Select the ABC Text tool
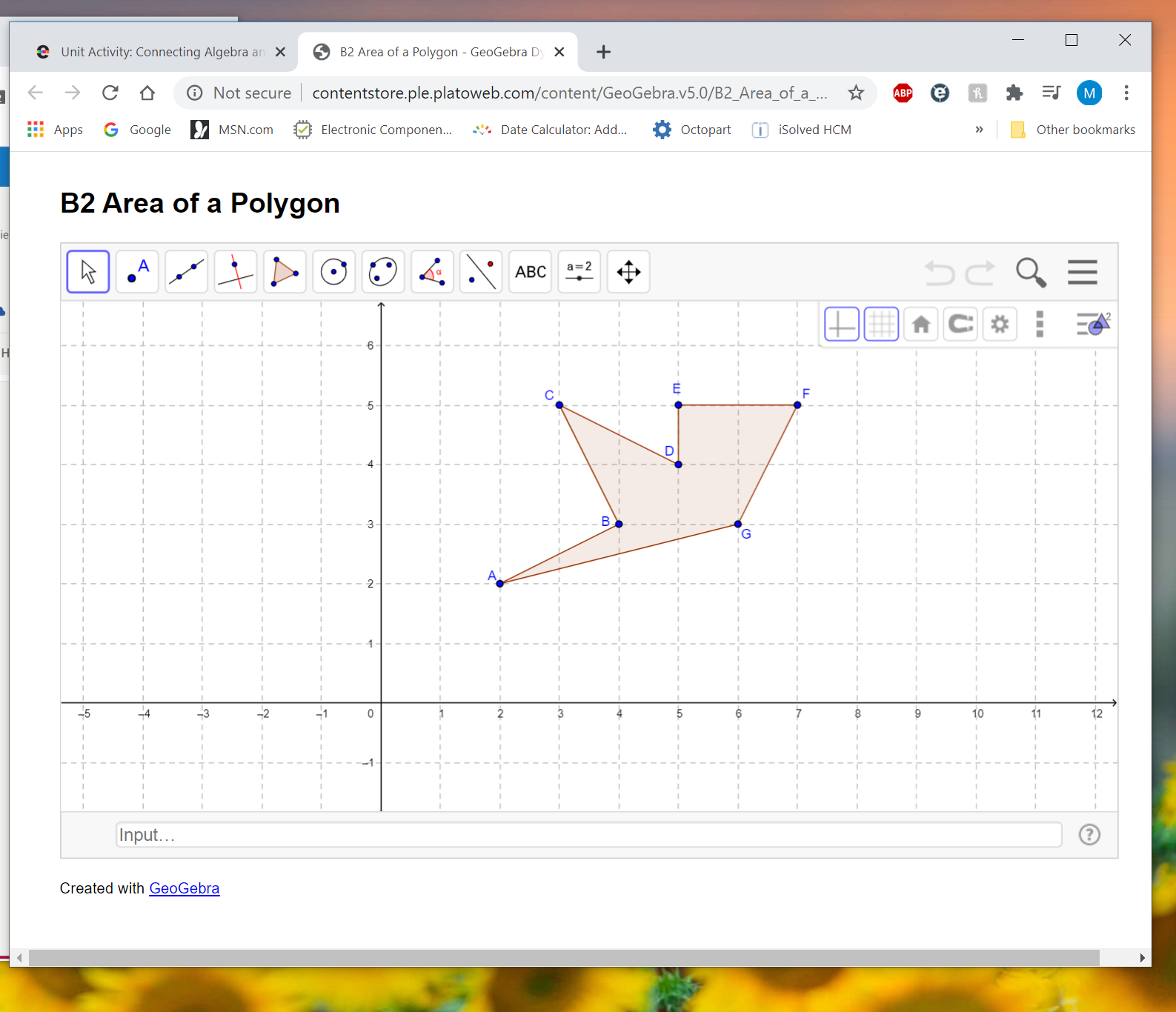 pyautogui.click(x=531, y=272)
